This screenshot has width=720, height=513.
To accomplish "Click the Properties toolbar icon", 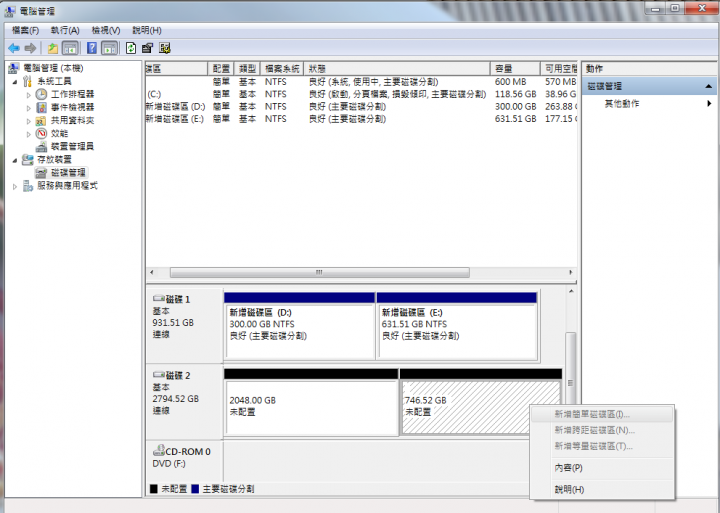I will (x=147, y=48).
